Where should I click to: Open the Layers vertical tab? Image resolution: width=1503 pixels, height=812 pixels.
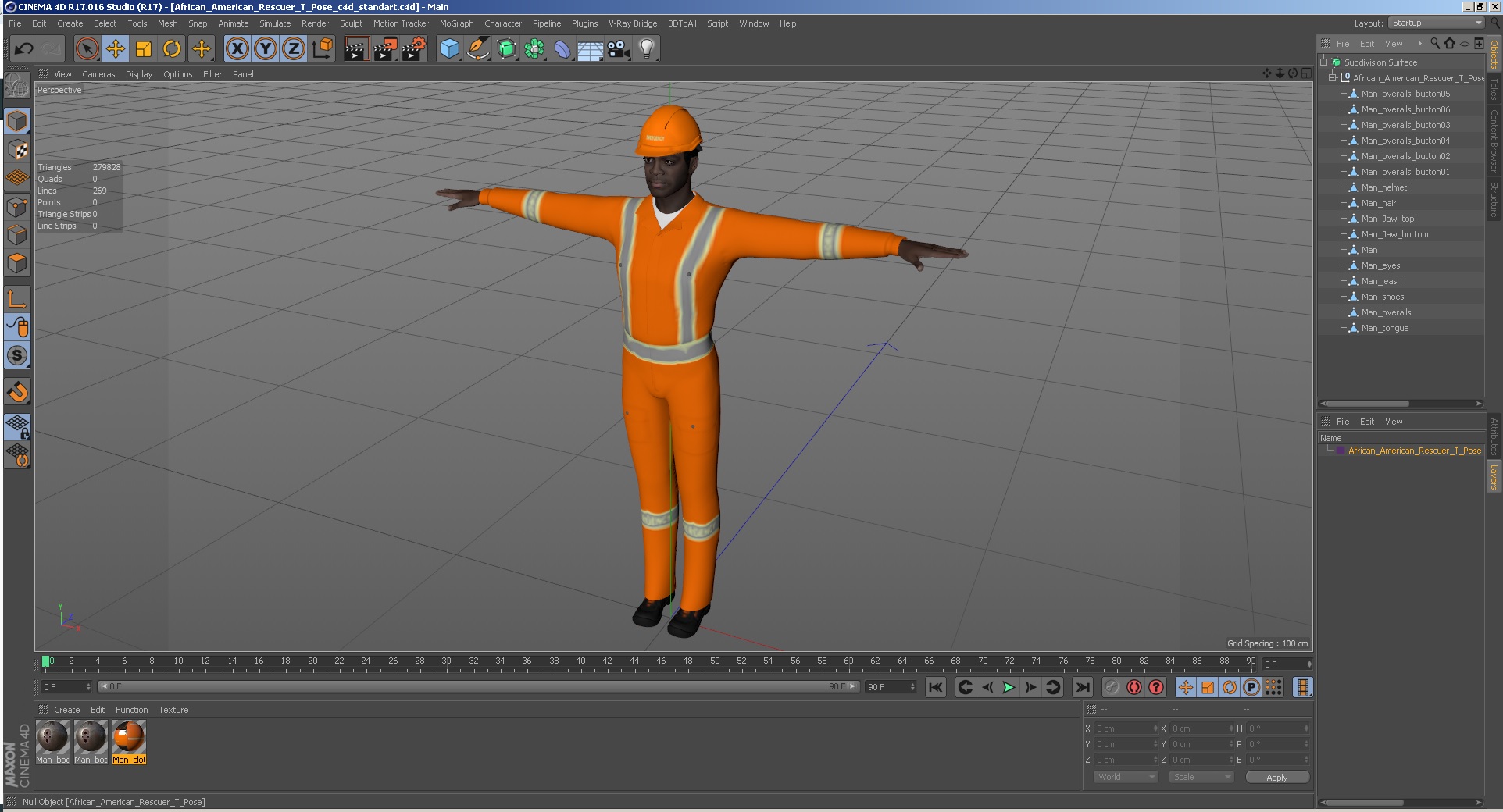pyautogui.click(x=1494, y=476)
